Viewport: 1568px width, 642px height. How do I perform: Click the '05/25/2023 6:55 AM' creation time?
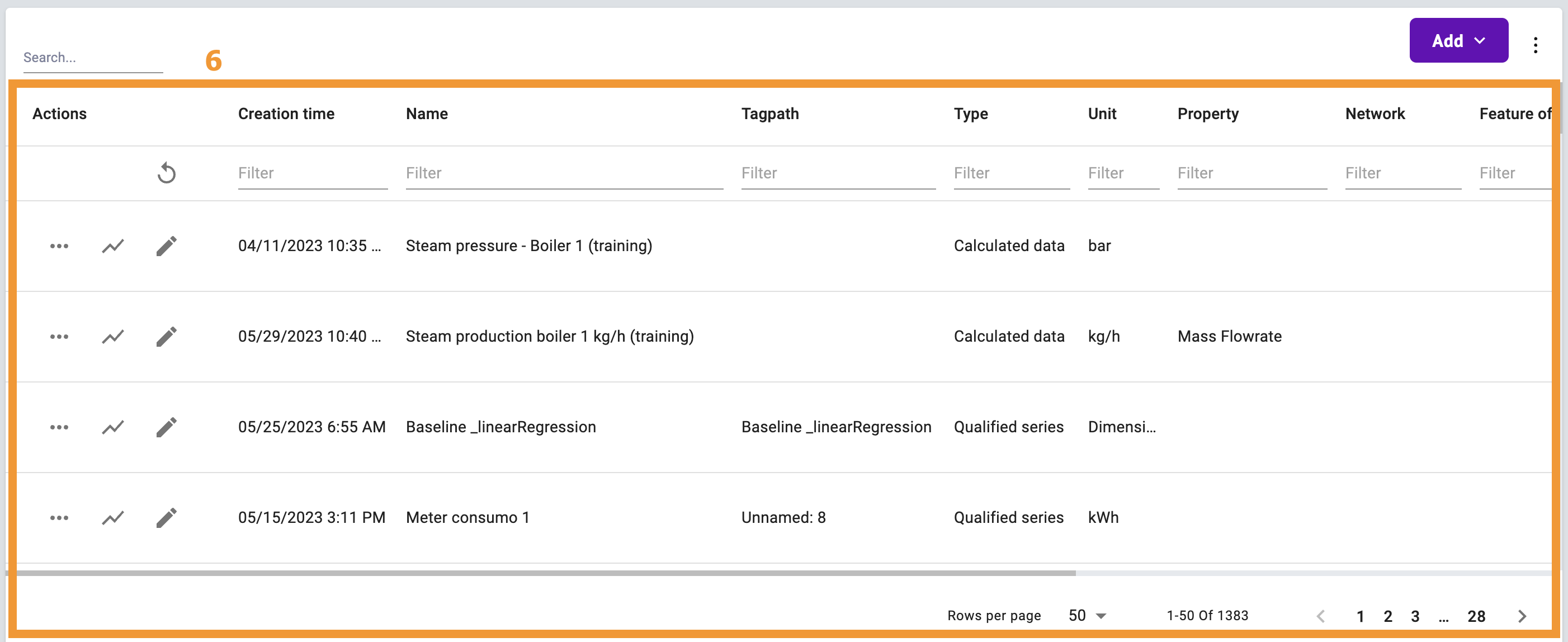(311, 427)
